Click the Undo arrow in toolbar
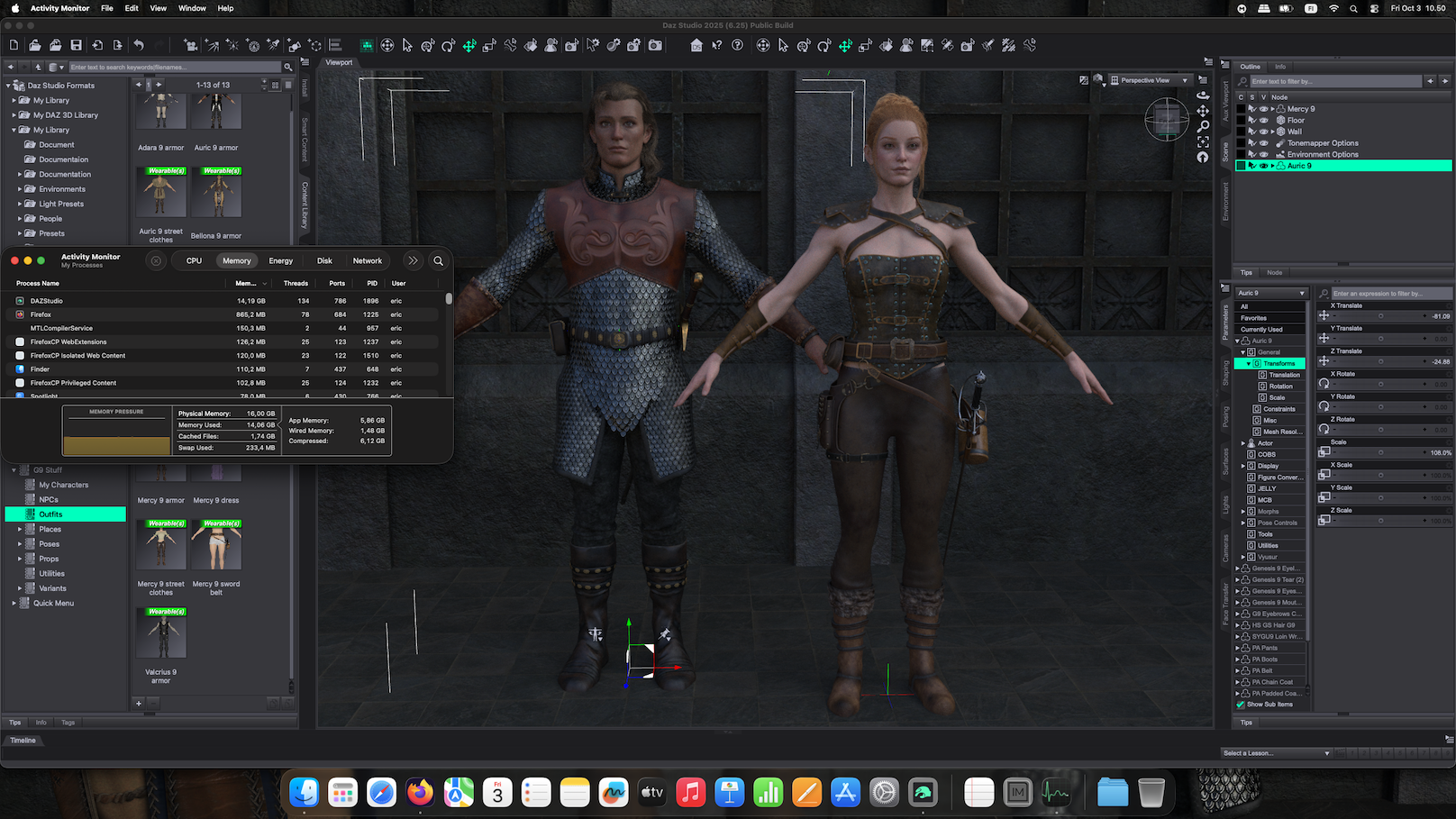Image resolution: width=1456 pixels, height=819 pixels. point(139,45)
